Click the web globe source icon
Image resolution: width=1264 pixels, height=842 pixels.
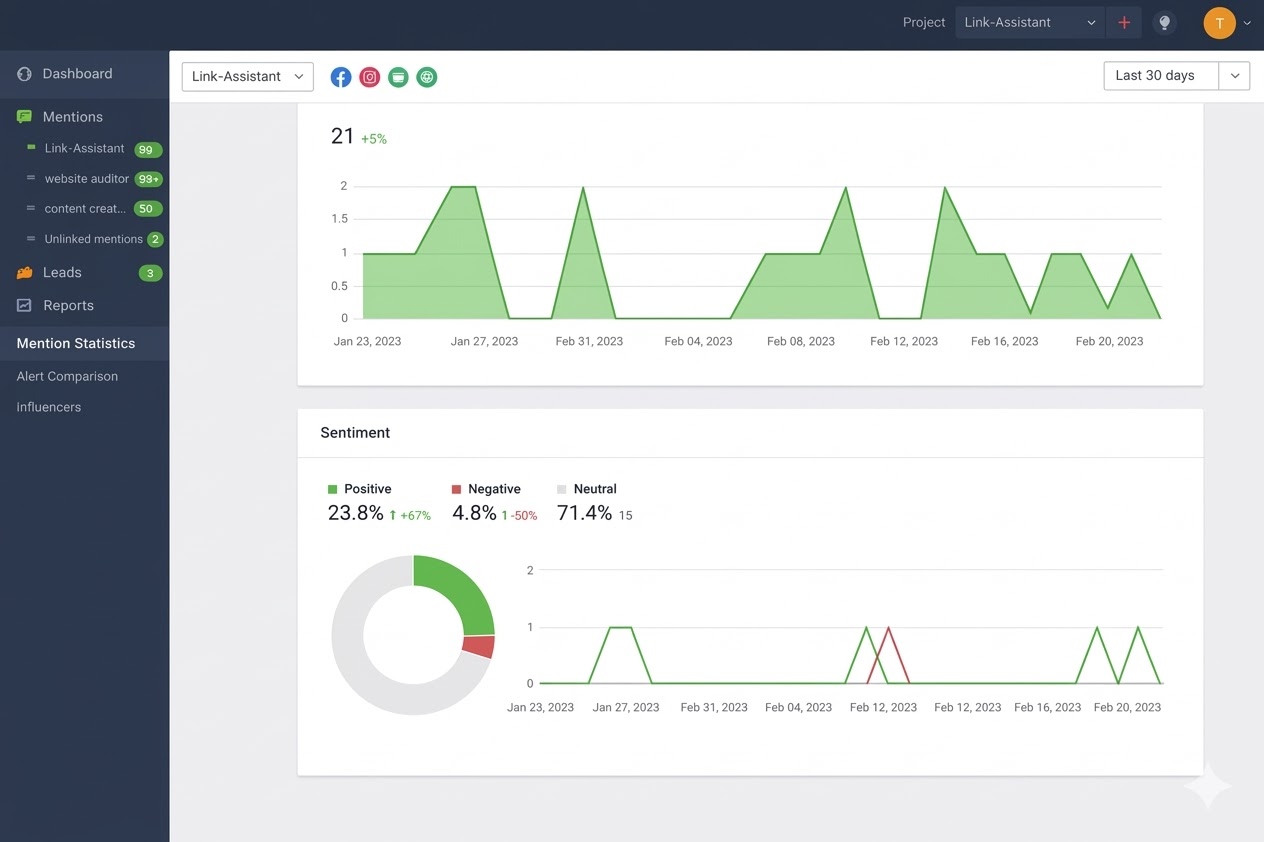click(x=427, y=77)
